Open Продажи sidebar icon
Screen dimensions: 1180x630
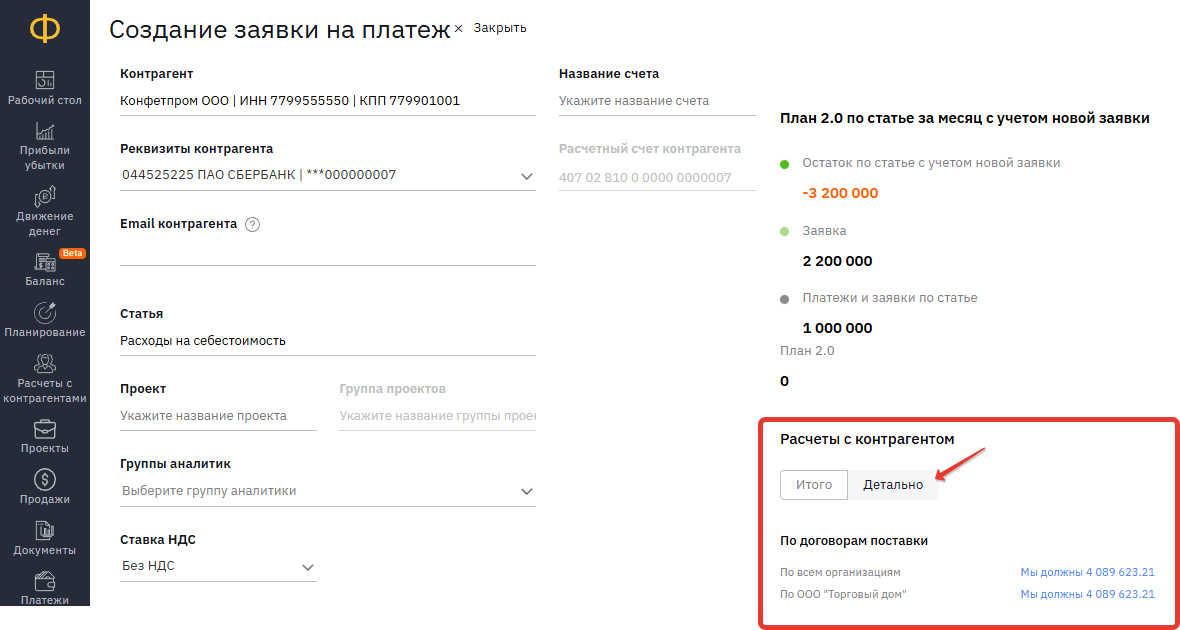coord(45,480)
